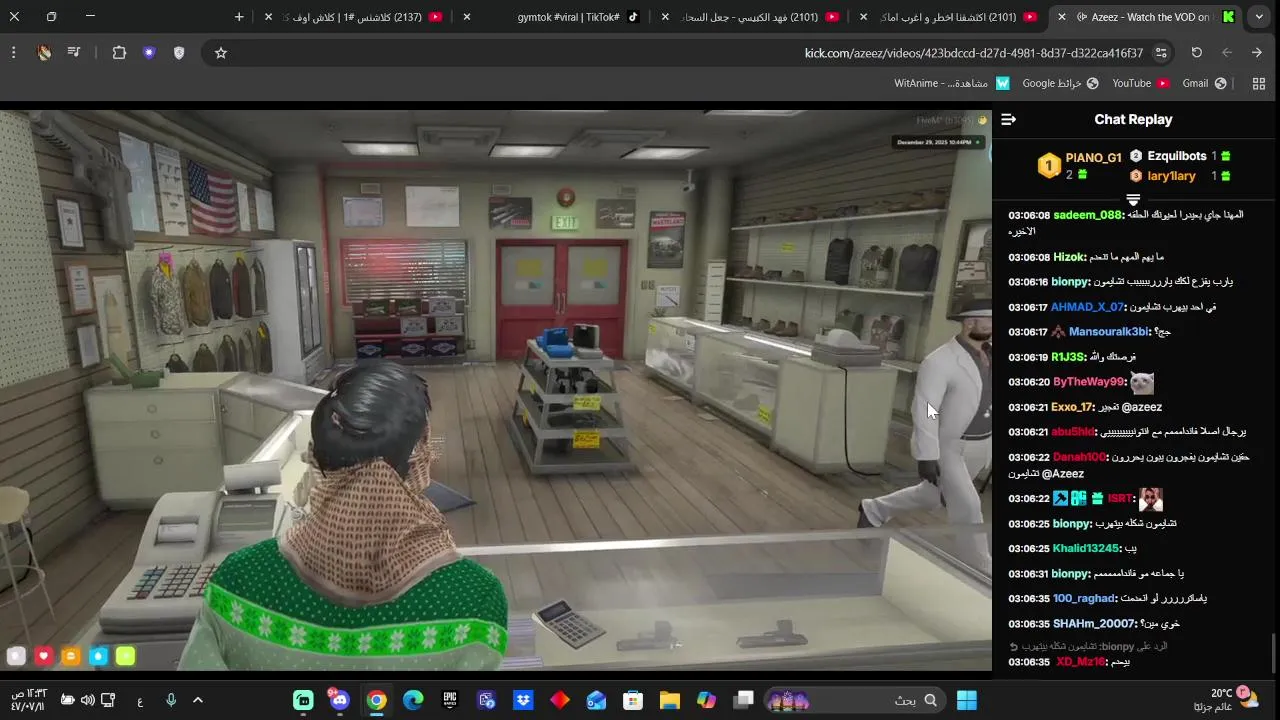Open Microsoft Edge from taskbar
The height and width of the screenshot is (720, 1280).
pyautogui.click(x=413, y=700)
